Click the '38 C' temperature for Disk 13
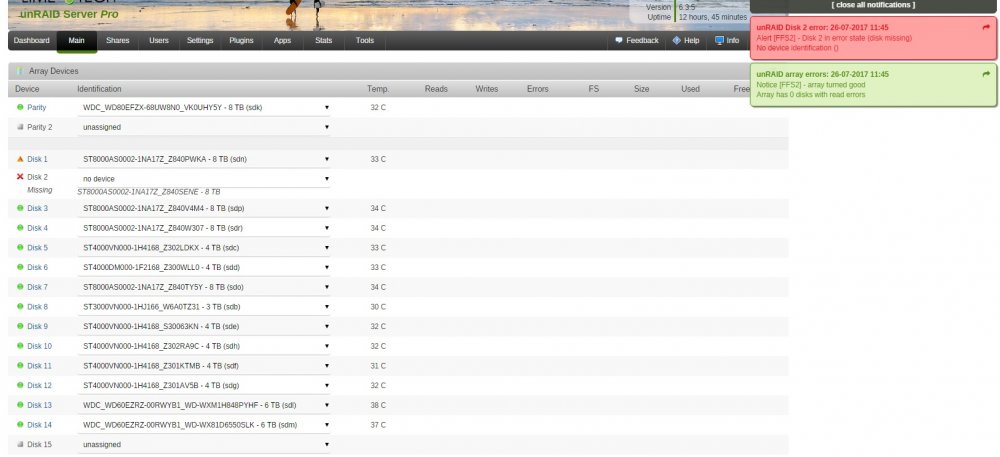Image resolution: width=1000 pixels, height=457 pixels. 378,405
